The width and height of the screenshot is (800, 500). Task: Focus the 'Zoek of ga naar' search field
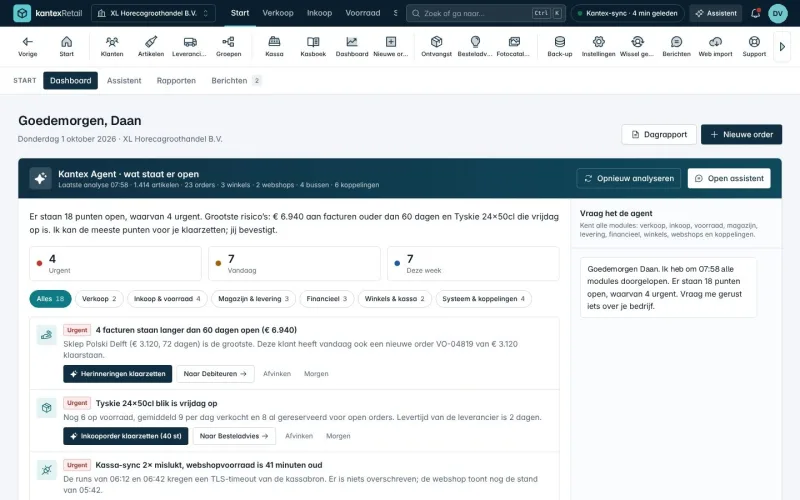[x=486, y=13]
